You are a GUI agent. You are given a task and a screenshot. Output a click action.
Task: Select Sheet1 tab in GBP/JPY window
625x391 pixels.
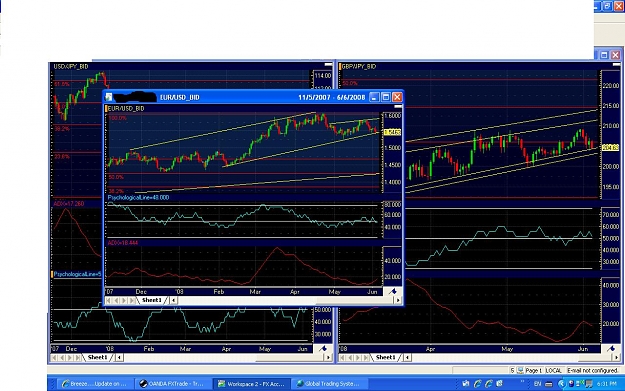(x=385, y=358)
